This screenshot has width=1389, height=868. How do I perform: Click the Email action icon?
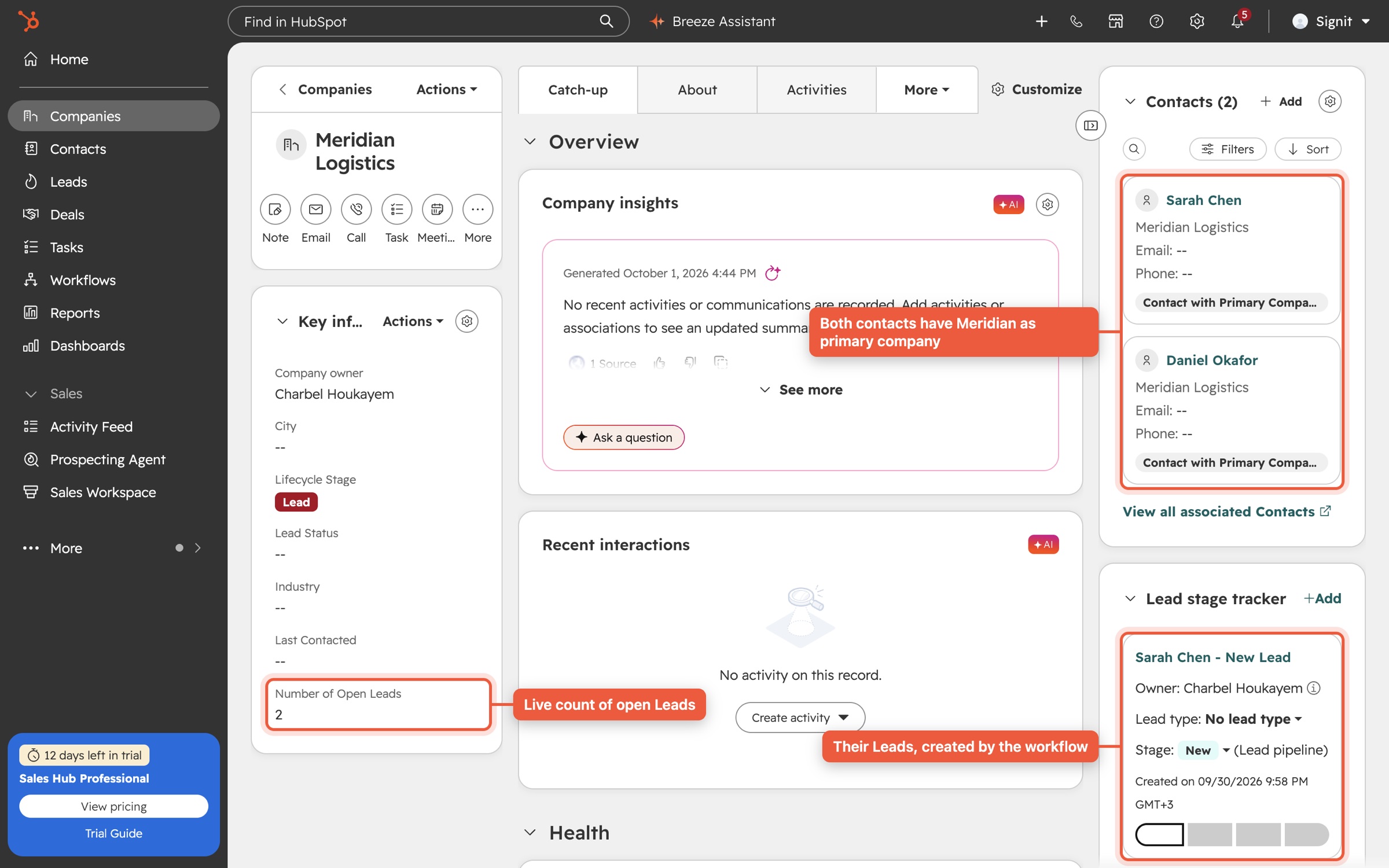[x=315, y=209]
